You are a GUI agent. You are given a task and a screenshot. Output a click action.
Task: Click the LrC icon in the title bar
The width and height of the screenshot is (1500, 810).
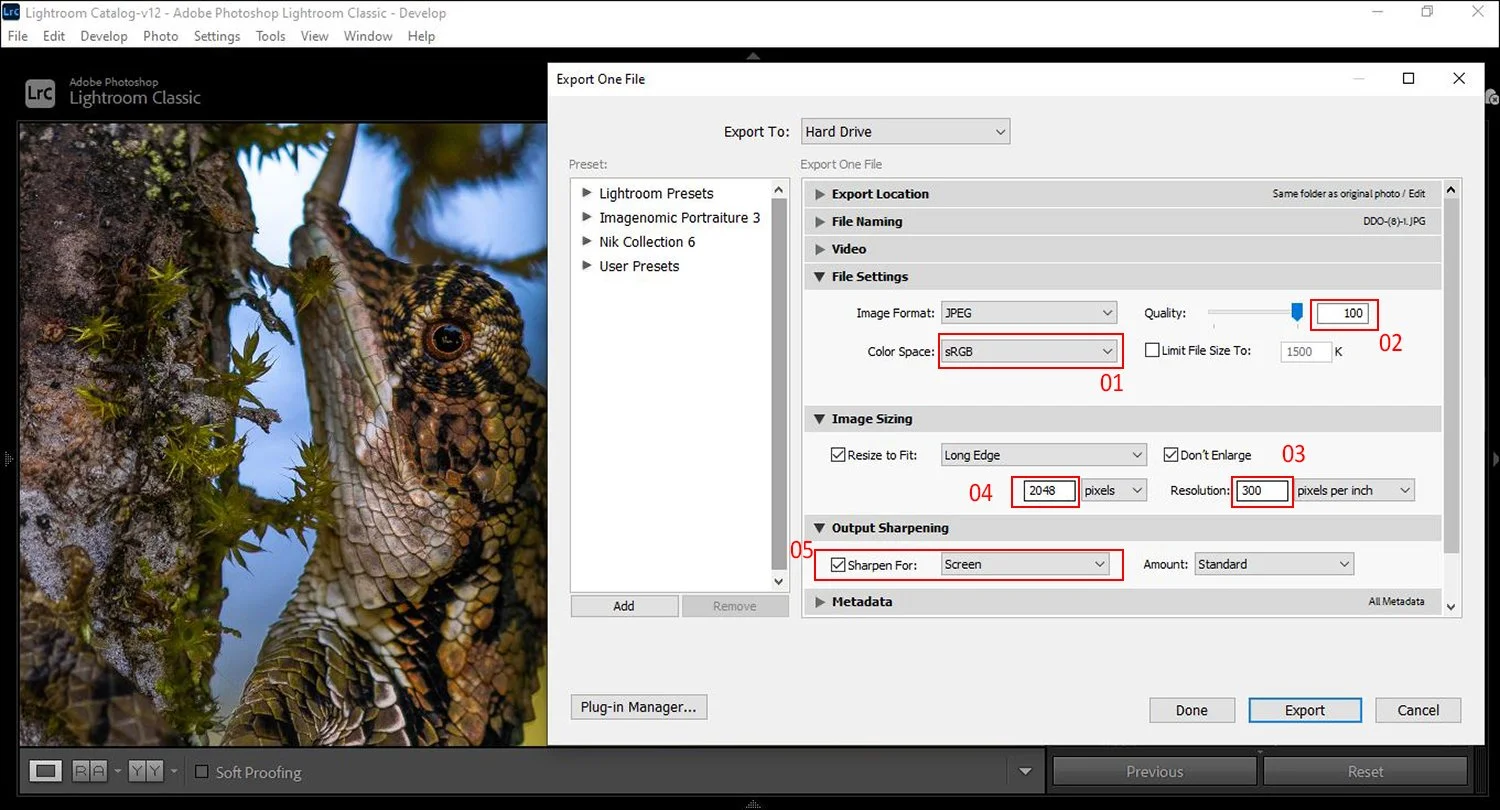(x=12, y=12)
